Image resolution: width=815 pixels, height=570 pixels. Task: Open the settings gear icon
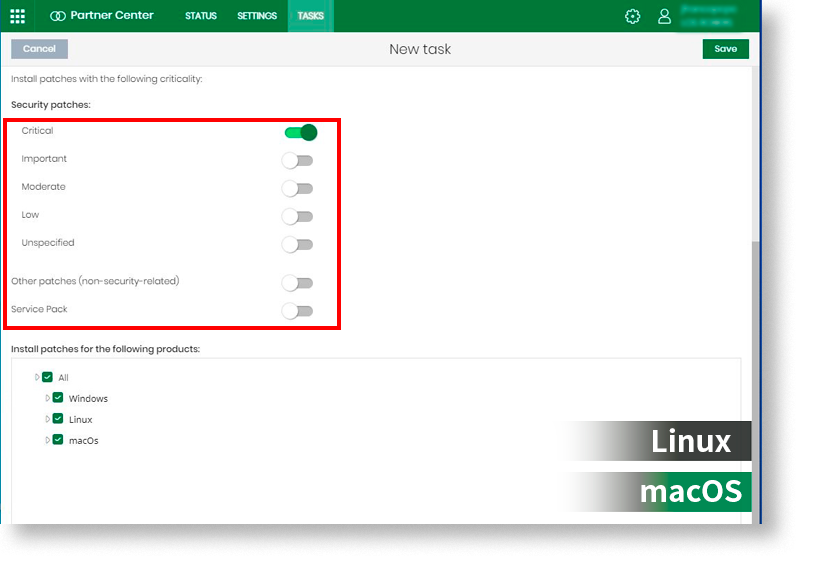[x=633, y=17]
